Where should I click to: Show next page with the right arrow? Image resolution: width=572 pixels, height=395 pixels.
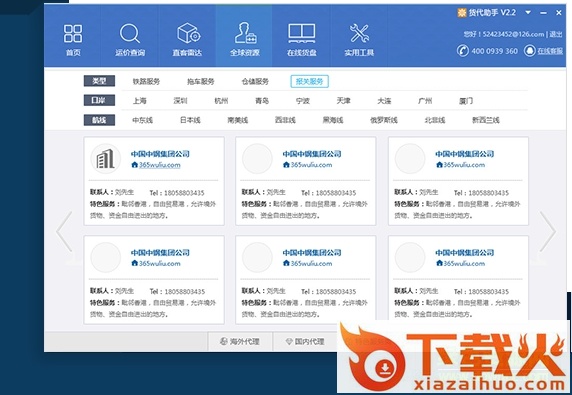[x=548, y=231]
